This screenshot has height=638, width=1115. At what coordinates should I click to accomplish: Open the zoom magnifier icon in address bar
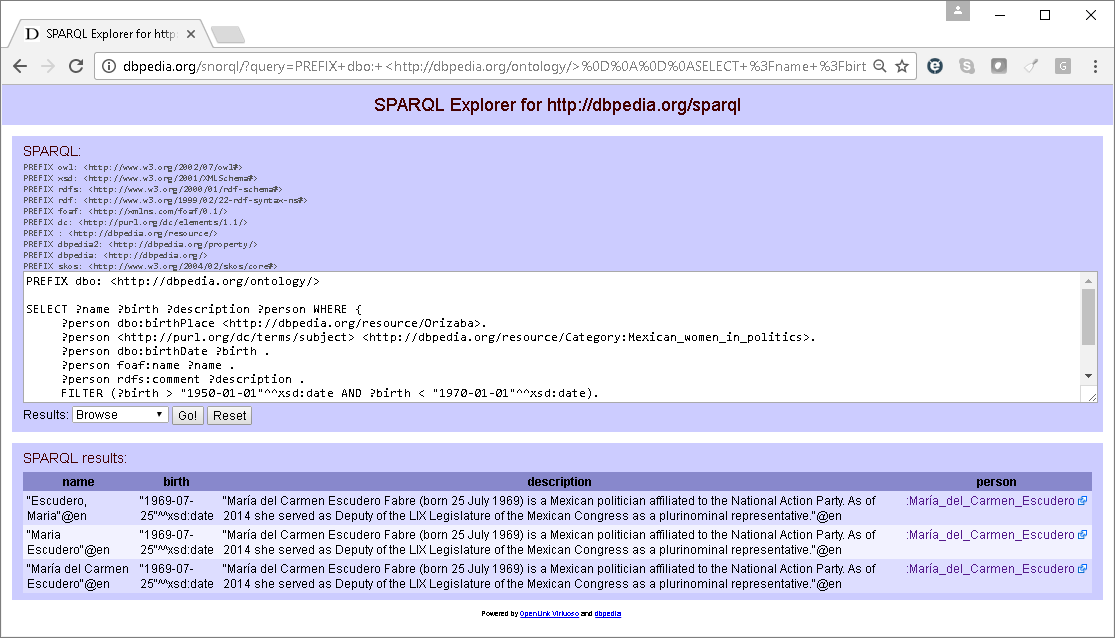(880, 66)
